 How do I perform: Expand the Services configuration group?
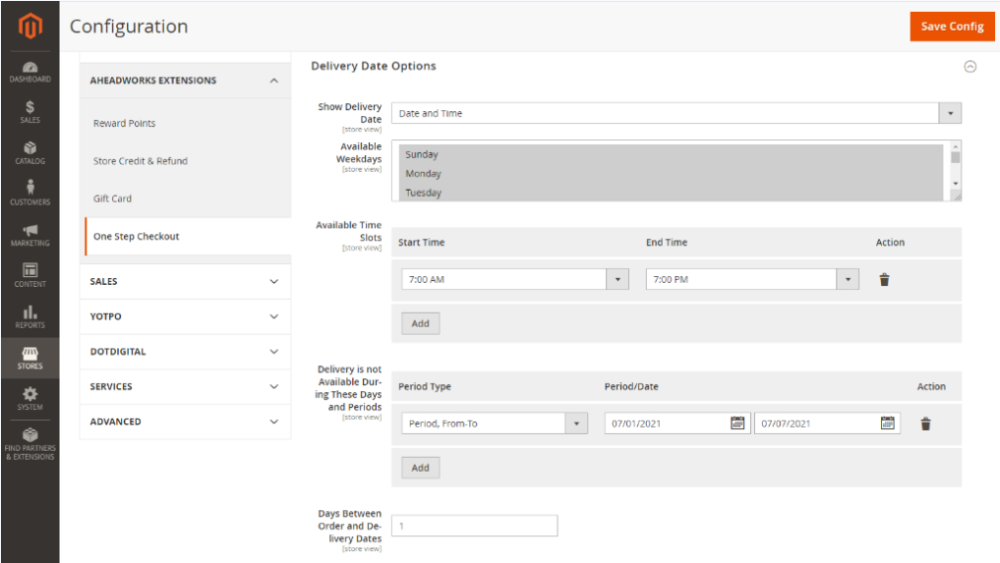click(185, 386)
